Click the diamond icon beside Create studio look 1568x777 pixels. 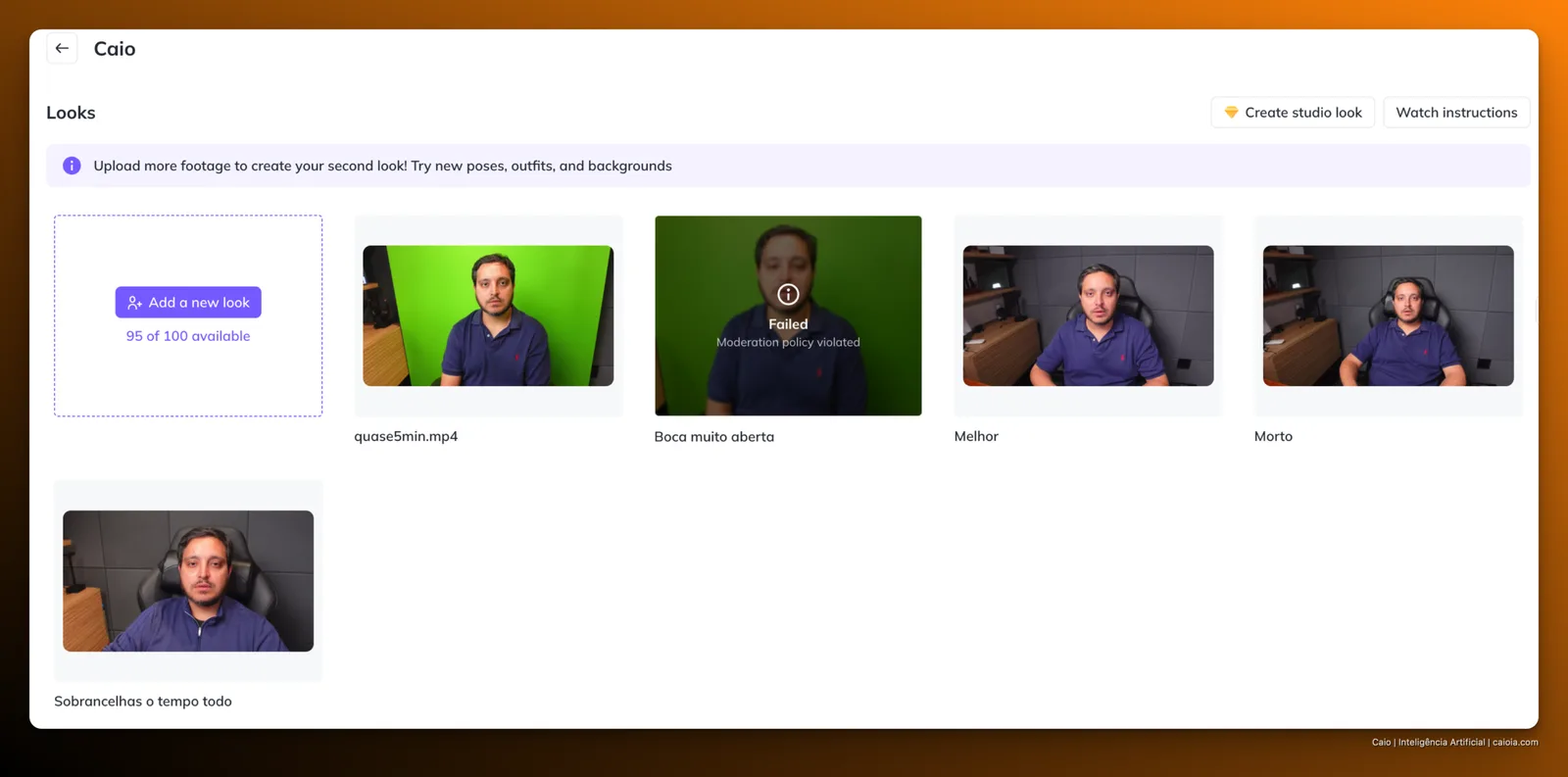pos(1231,113)
